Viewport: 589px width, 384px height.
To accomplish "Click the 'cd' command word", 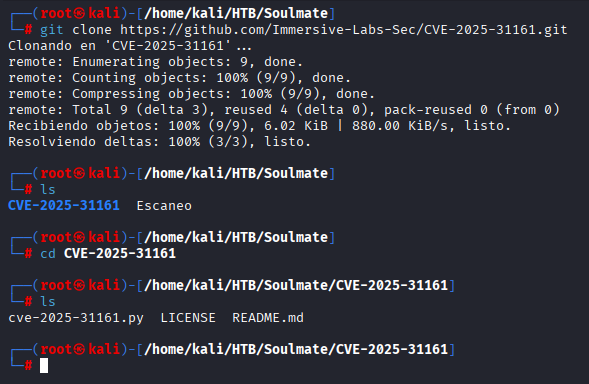I will (x=48, y=254).
